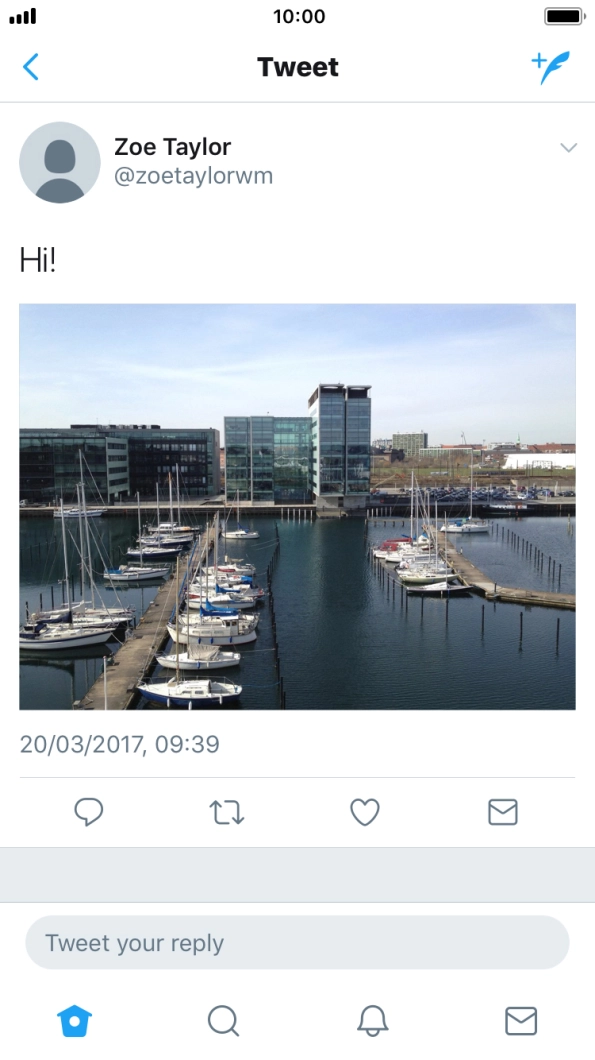Image resolution: width=595 pixels, height=1060 pixels.
Task: Open the tweet options chevron menu
Action: coord(569,147)
